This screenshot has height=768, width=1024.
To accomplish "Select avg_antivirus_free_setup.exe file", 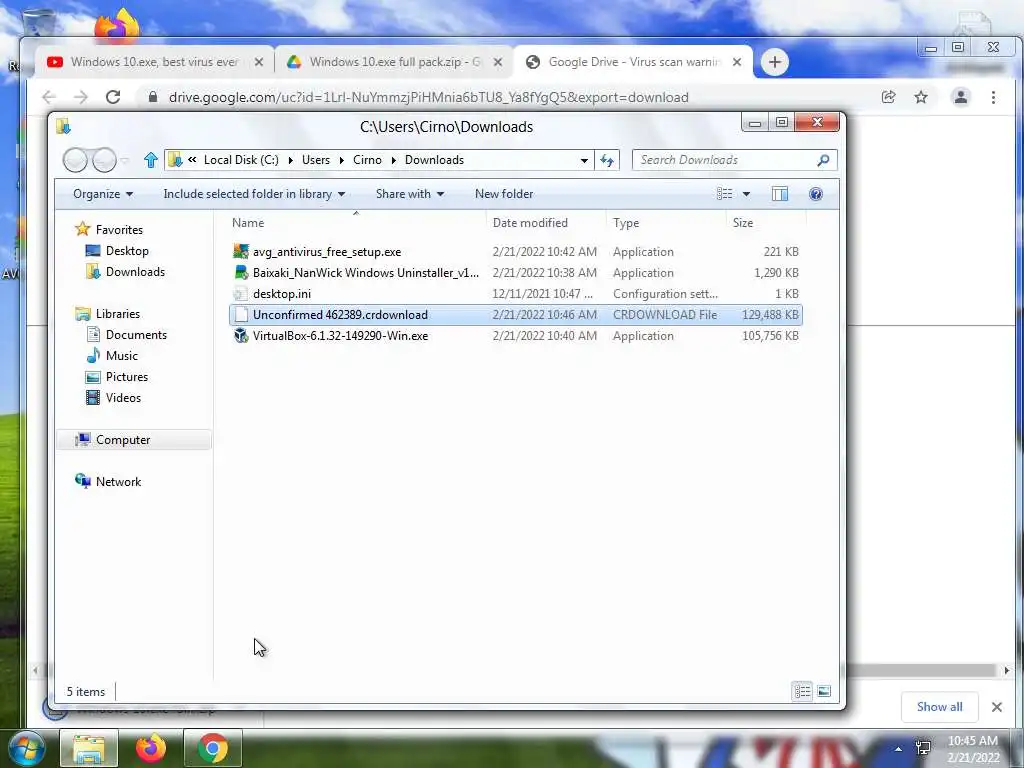I will click(515, 251).
